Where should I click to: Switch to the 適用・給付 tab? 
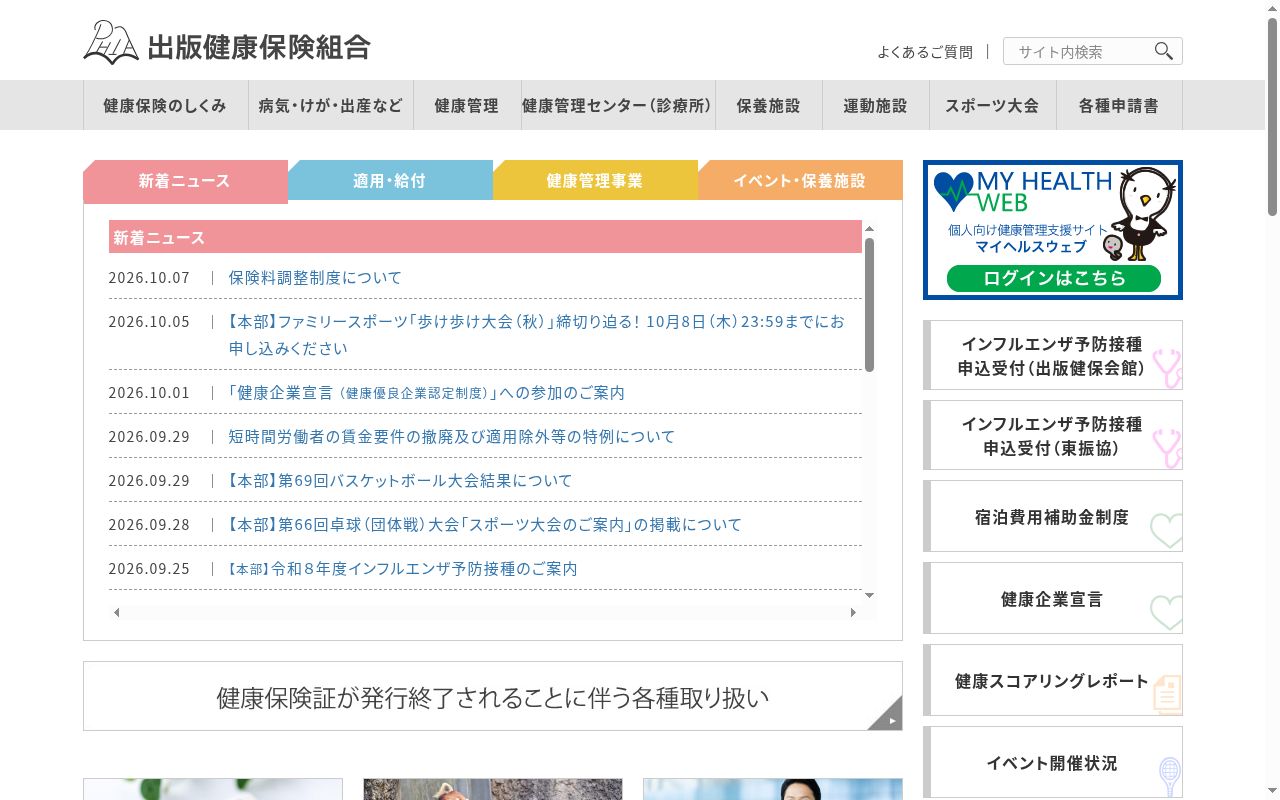click(390, 181)
